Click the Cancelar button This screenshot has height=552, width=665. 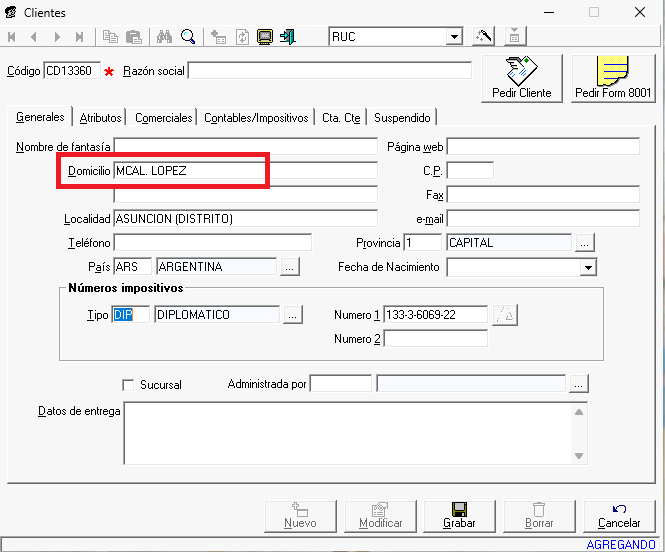pos(619,516)
